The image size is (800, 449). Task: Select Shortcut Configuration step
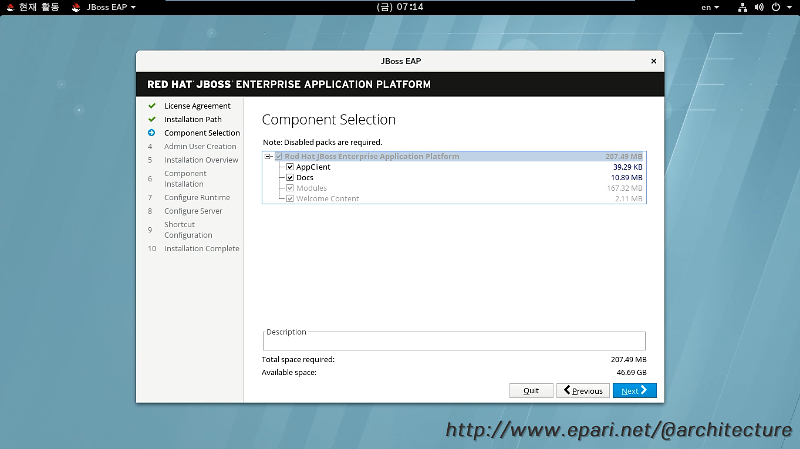pos(188,230)
